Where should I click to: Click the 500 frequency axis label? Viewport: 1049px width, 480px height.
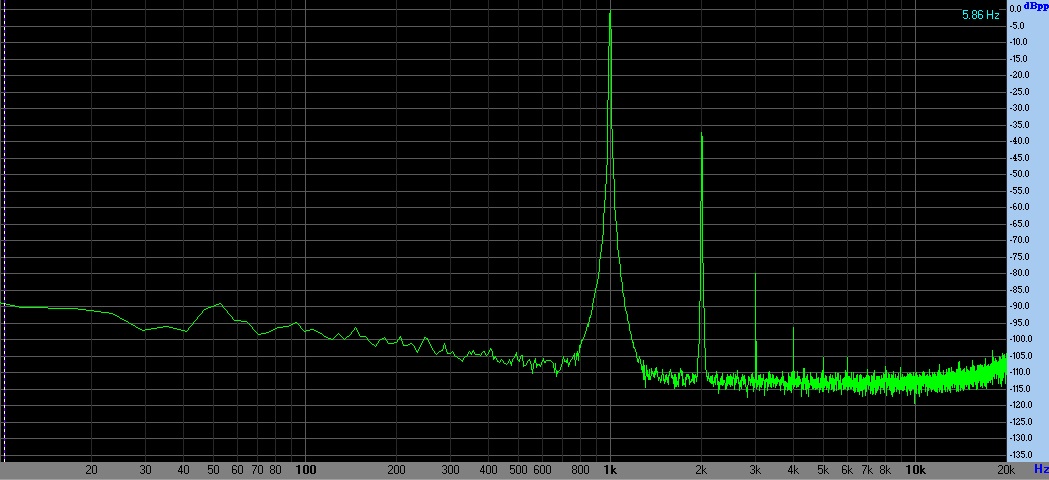[x=518, y=469]
